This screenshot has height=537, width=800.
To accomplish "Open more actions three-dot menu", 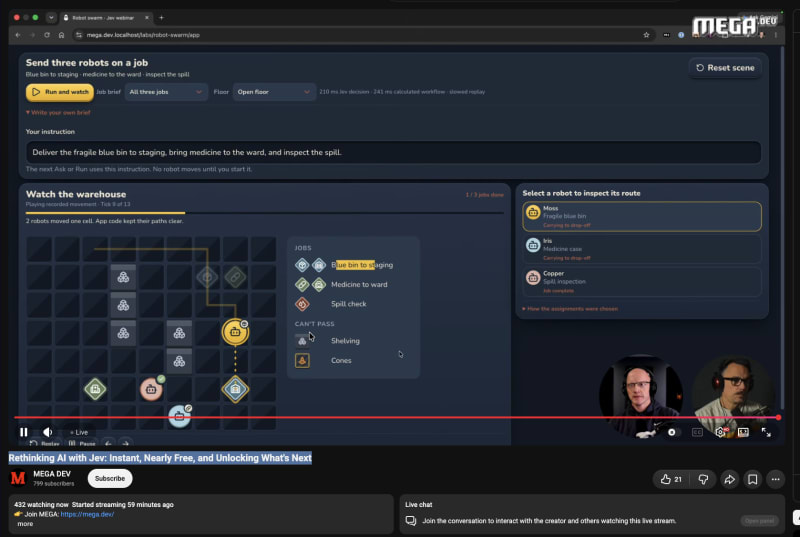I will click(x=776, y=479).
